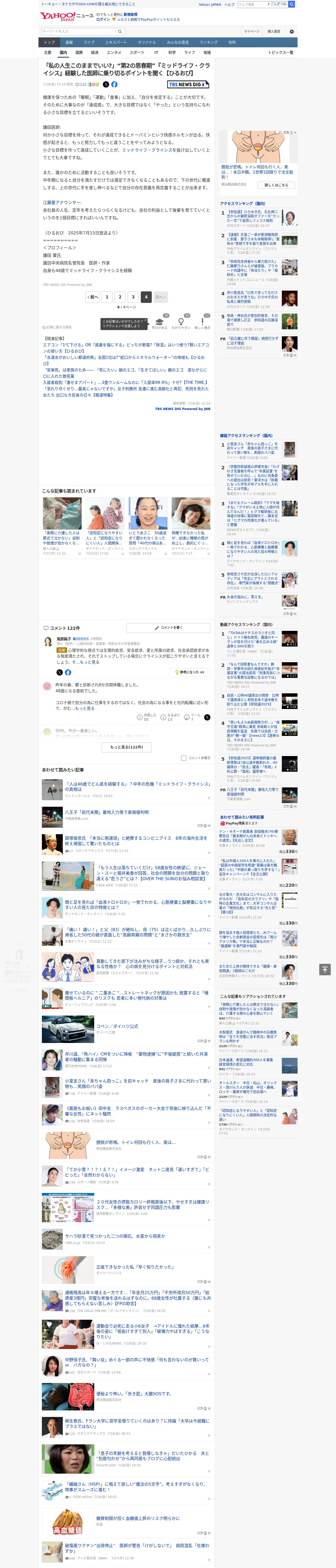Open 江藤愛アナウンサー link

pos(62,203)
